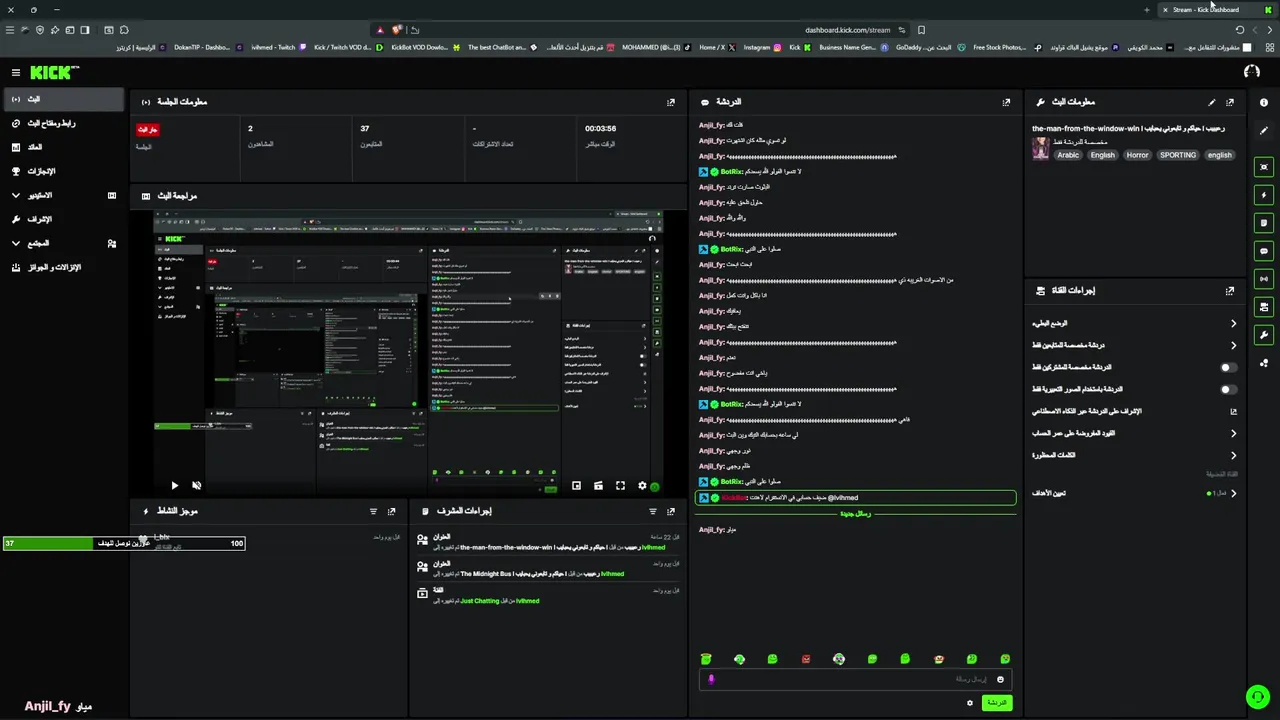Click the purple icon in chat input

pos(711,679)
